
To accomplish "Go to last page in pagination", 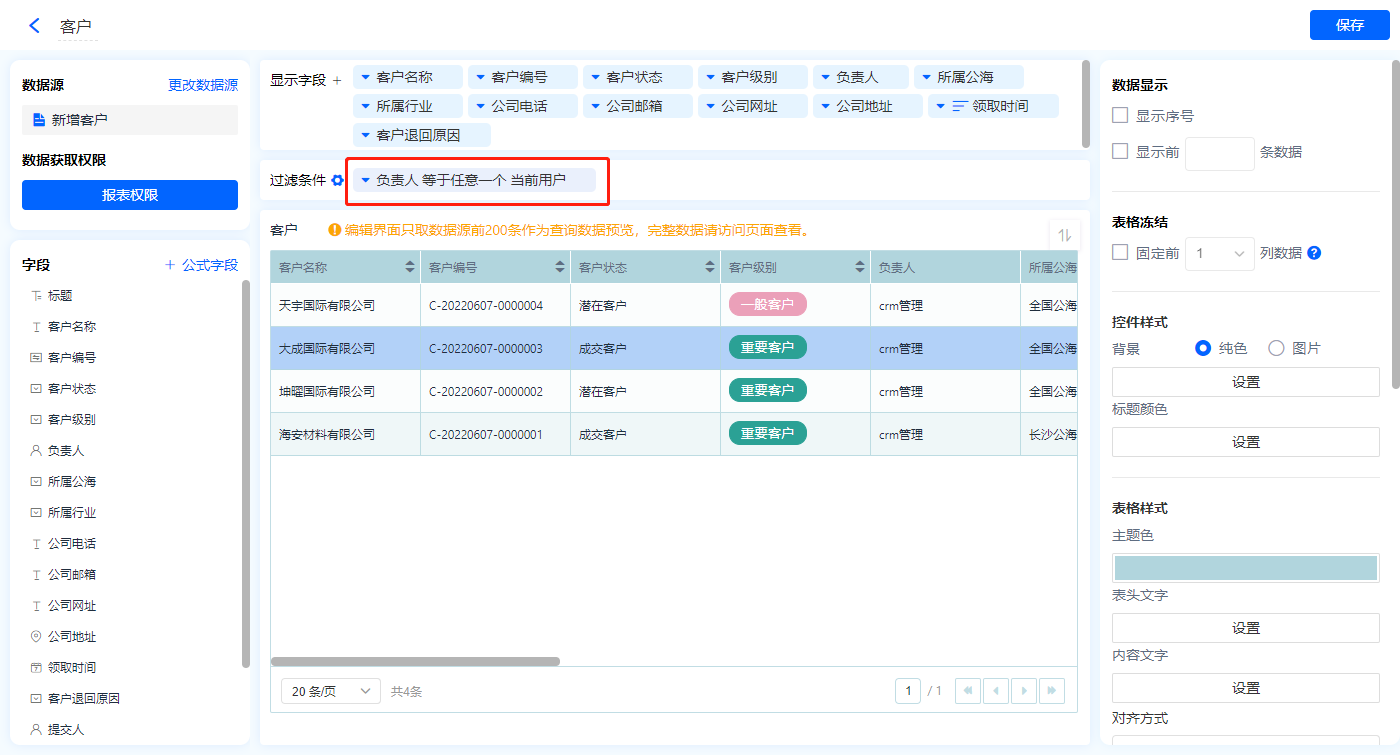I will pyautogui.click(x=1052, y=691).
